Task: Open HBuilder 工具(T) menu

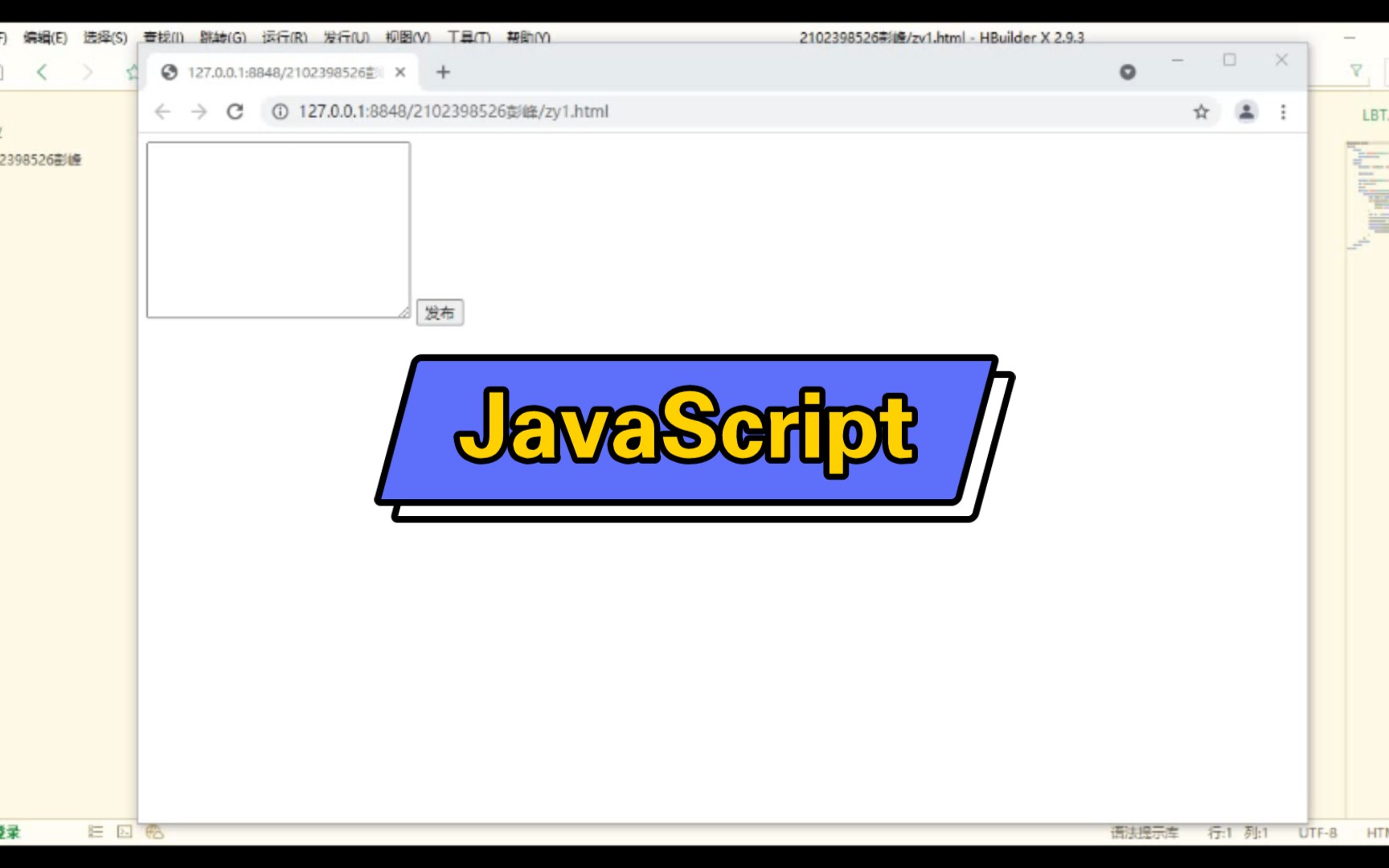Action: [x=469, y=38]
